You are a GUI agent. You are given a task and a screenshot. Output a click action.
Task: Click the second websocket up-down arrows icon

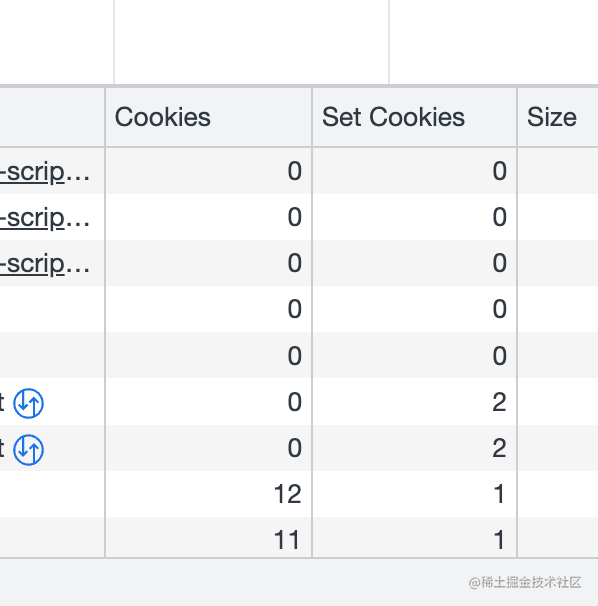coord(29,449)
